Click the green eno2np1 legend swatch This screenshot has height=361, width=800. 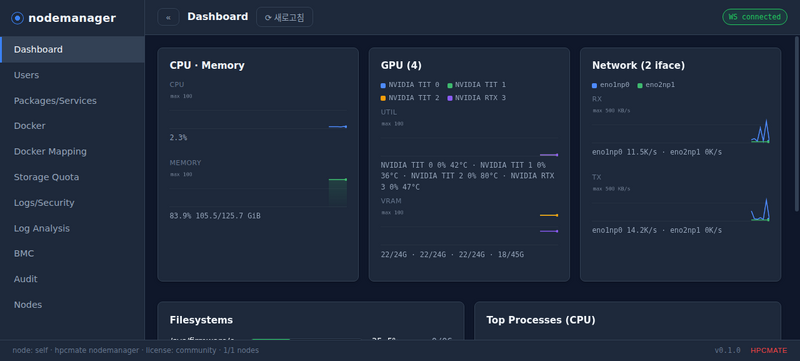(x=640, y=85)
